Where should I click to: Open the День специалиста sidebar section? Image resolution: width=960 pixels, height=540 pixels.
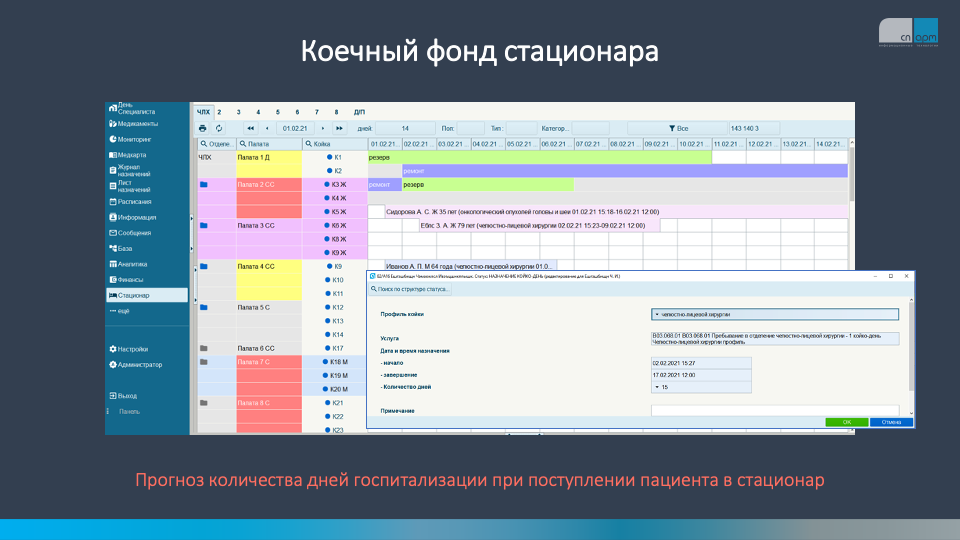(132, 108)
